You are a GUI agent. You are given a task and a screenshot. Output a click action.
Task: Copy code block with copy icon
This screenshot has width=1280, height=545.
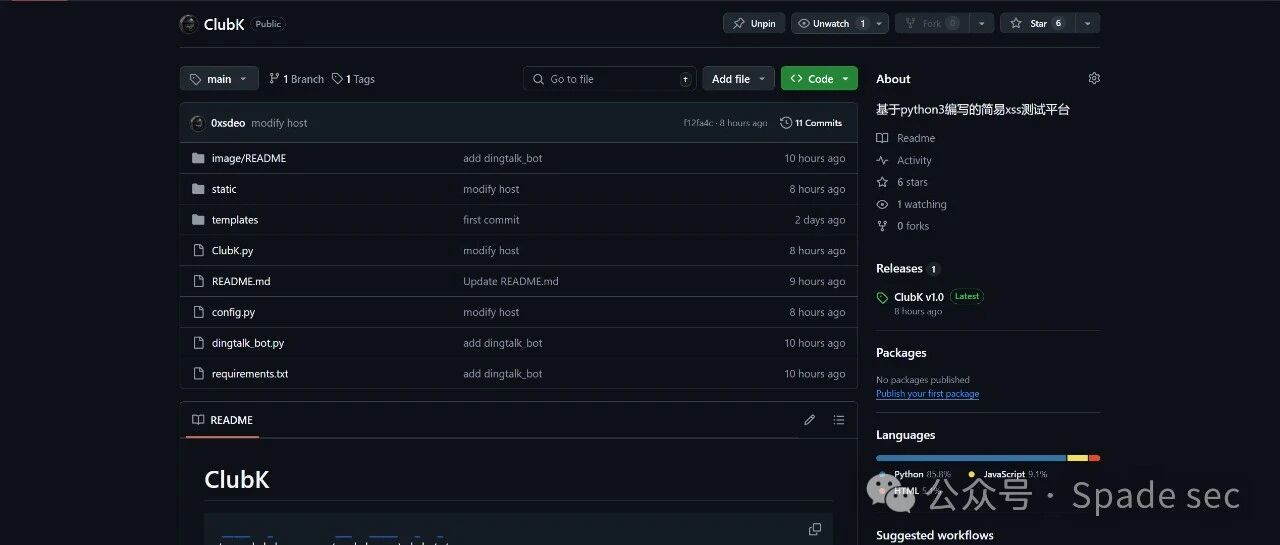coord(815,529)
